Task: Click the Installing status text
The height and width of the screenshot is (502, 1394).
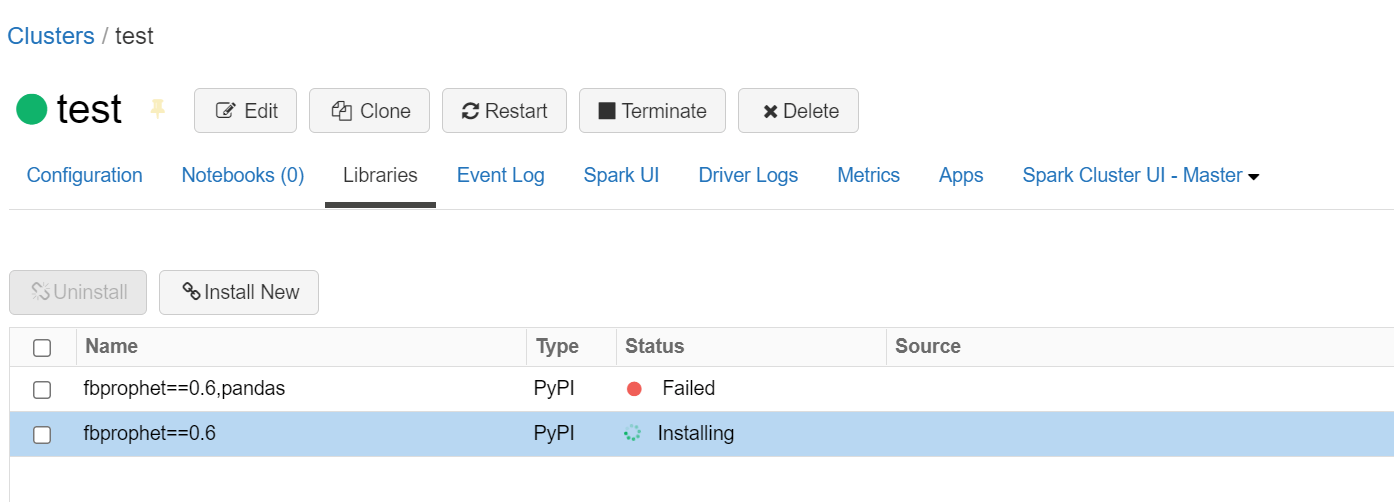Action: coord(696,433)
